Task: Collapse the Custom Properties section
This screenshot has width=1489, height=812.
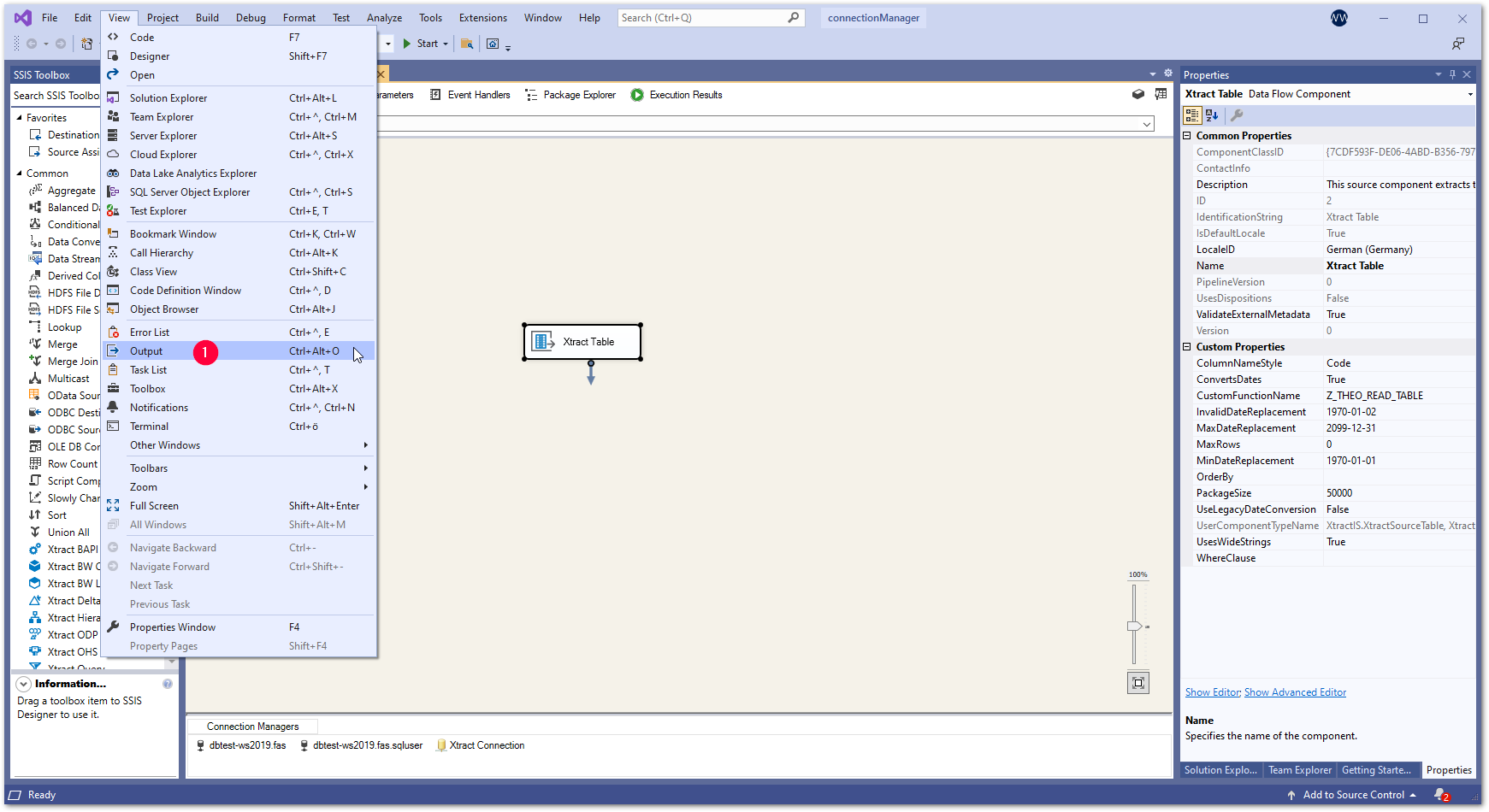Action: click(x=1187, y=347)
